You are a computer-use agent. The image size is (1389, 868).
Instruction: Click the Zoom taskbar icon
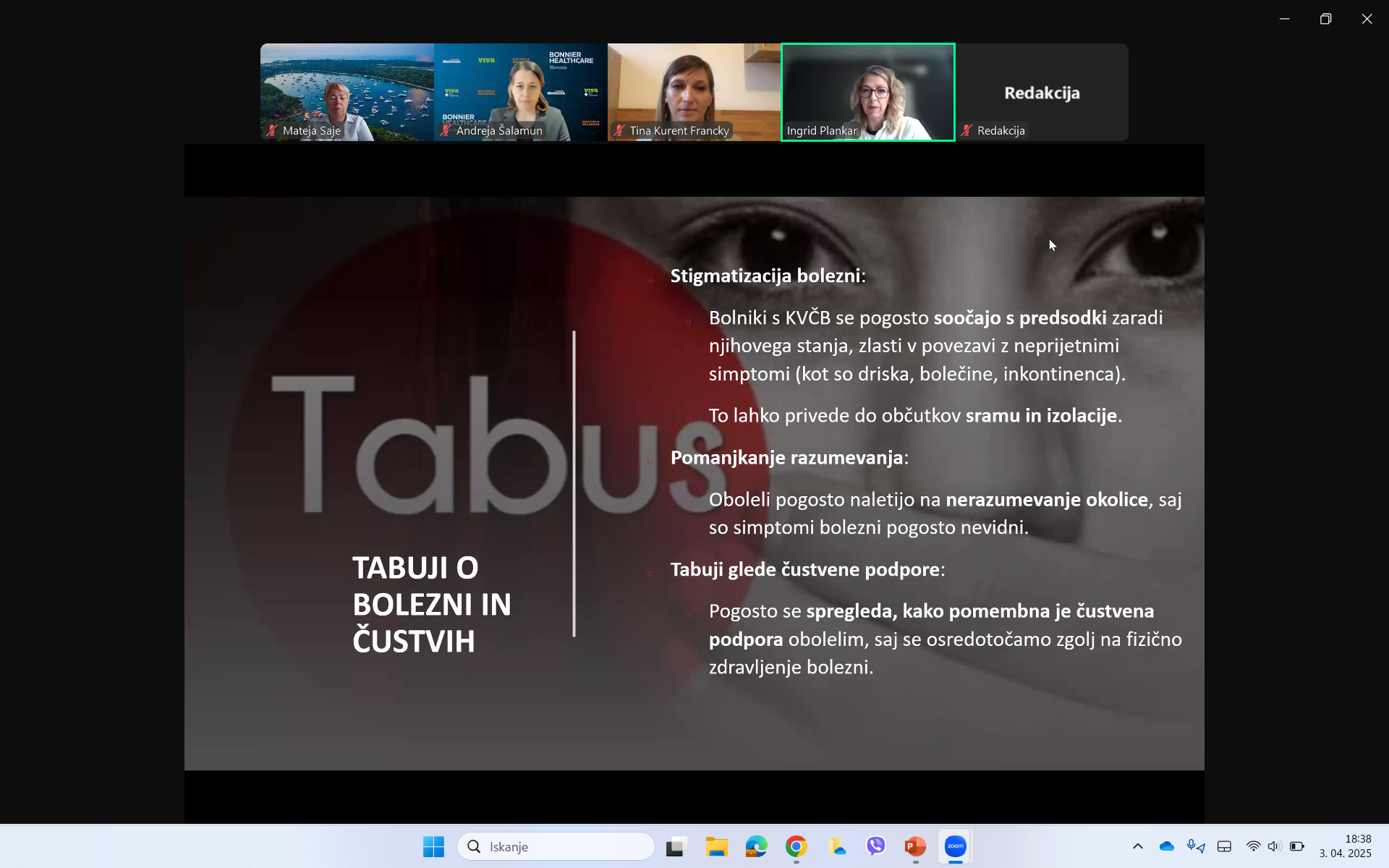tap(955, 846)
